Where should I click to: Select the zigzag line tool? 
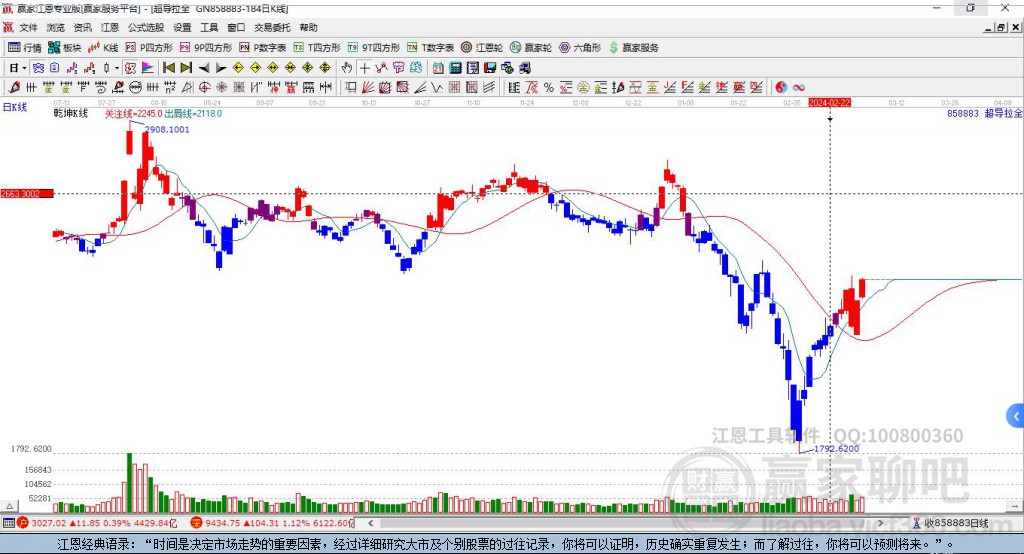pos(436,88)
